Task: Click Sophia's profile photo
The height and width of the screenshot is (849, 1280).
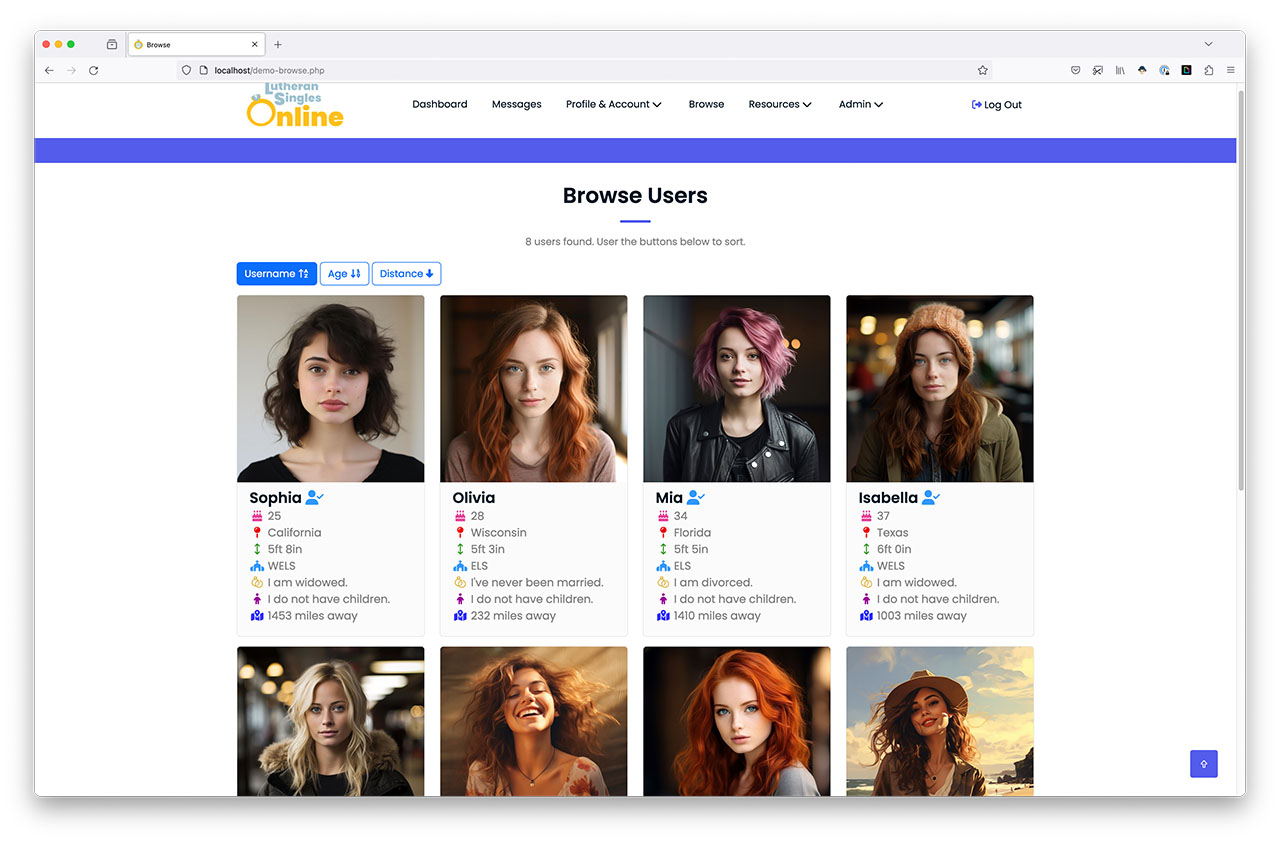Action: [331, 388]
